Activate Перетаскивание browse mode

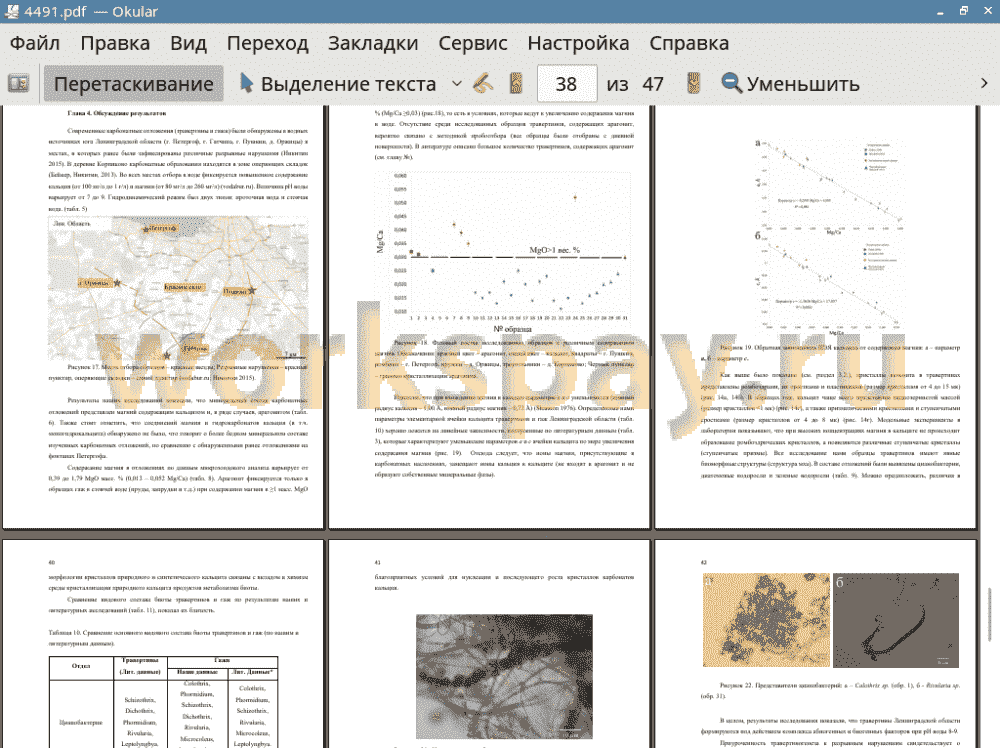point(133,84)
